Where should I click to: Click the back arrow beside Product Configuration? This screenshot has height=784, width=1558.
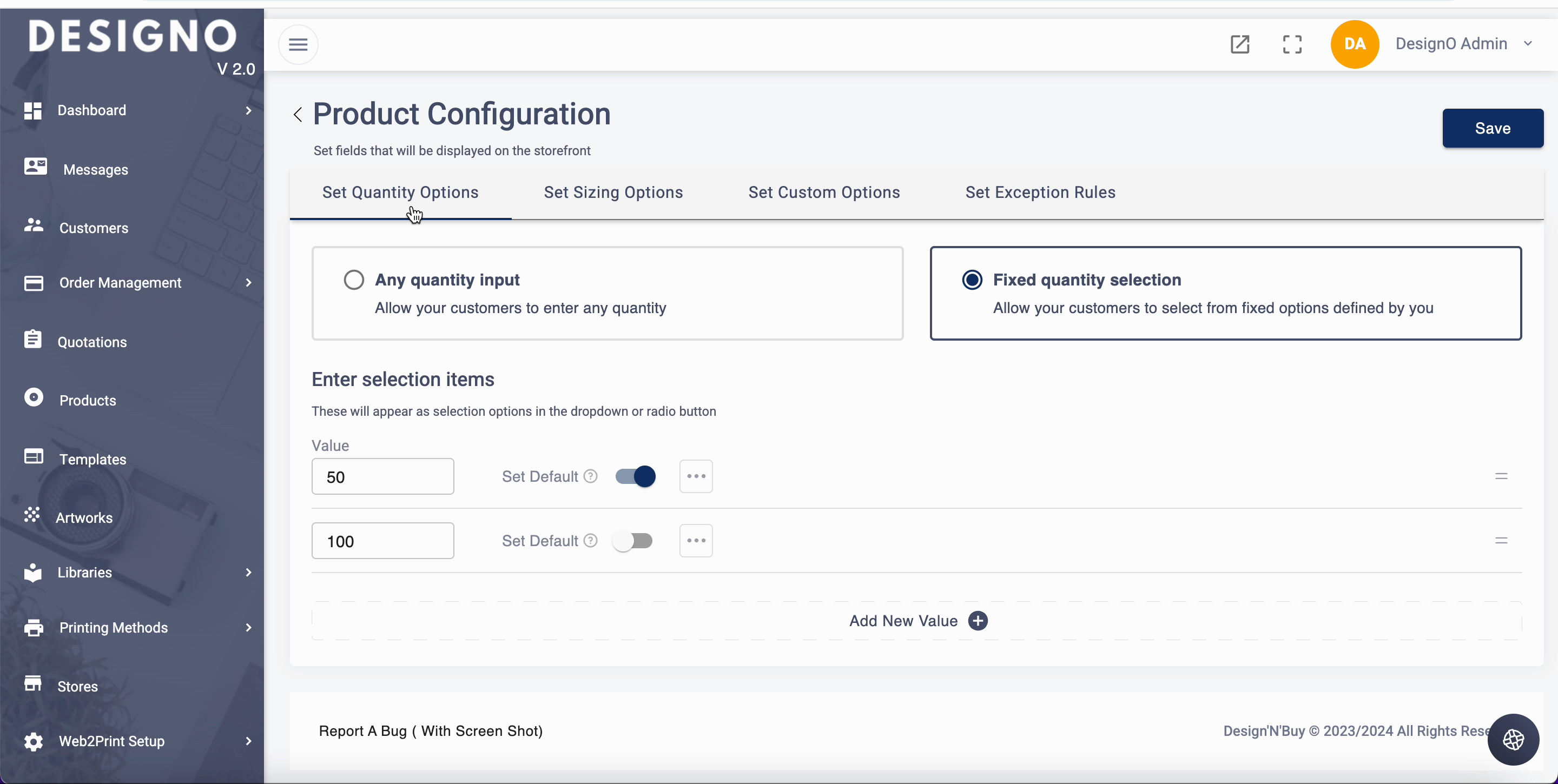pyautogui.click(x=298, y=114)
